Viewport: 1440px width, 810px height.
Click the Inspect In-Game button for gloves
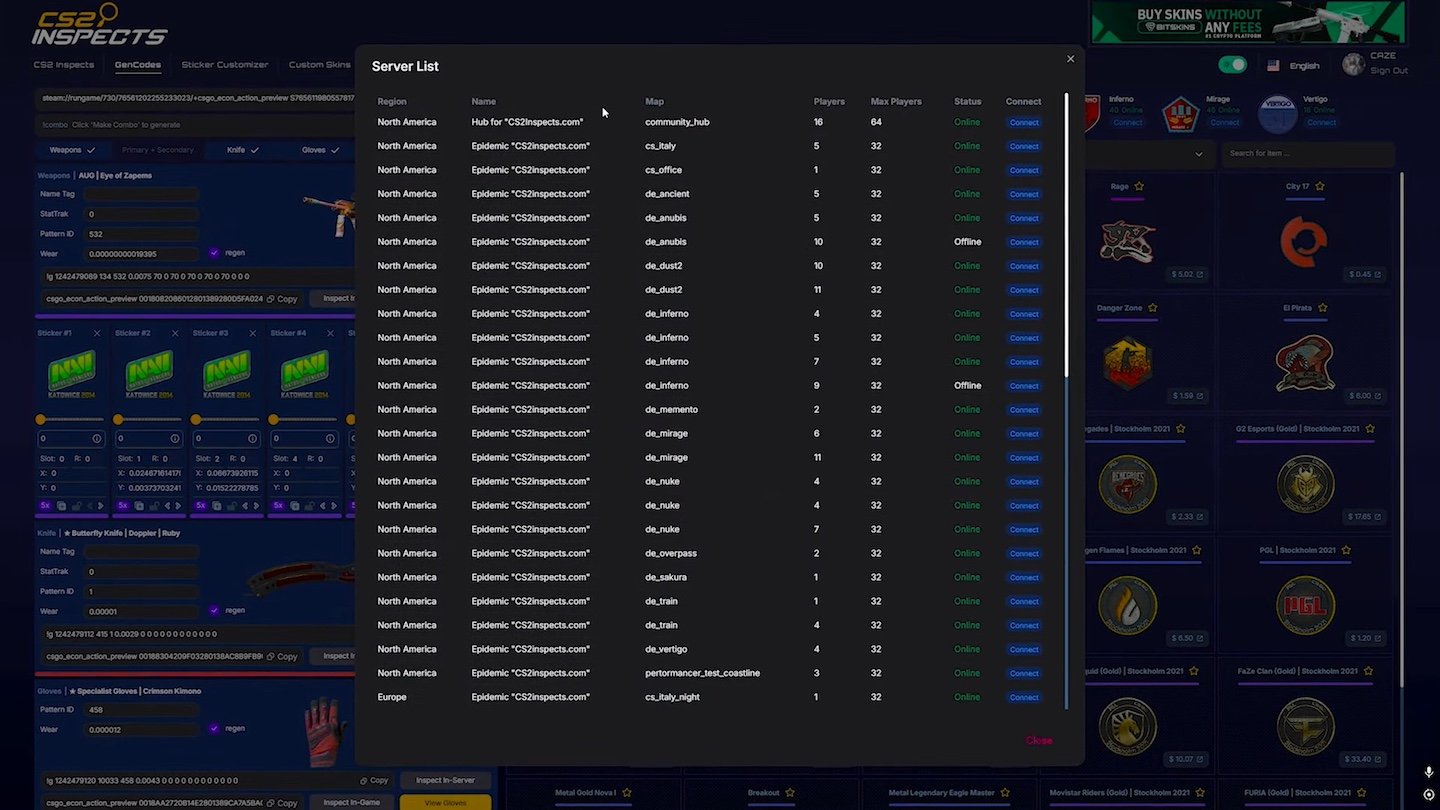(x=352, y=802)
